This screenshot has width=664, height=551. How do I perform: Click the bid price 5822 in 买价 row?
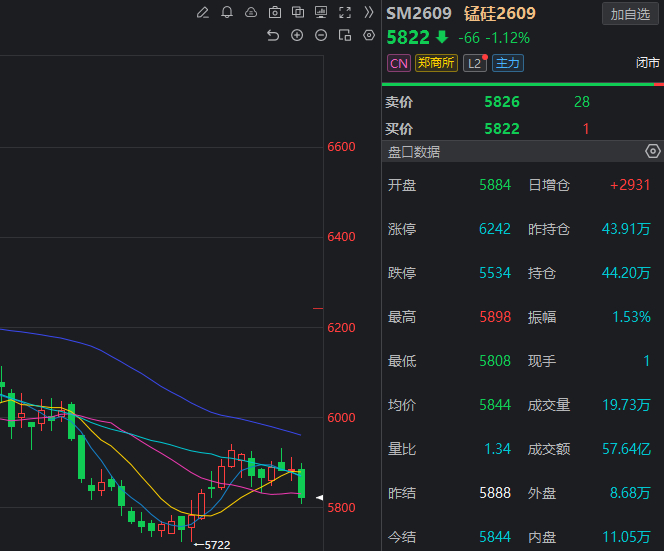click(502, 129)
